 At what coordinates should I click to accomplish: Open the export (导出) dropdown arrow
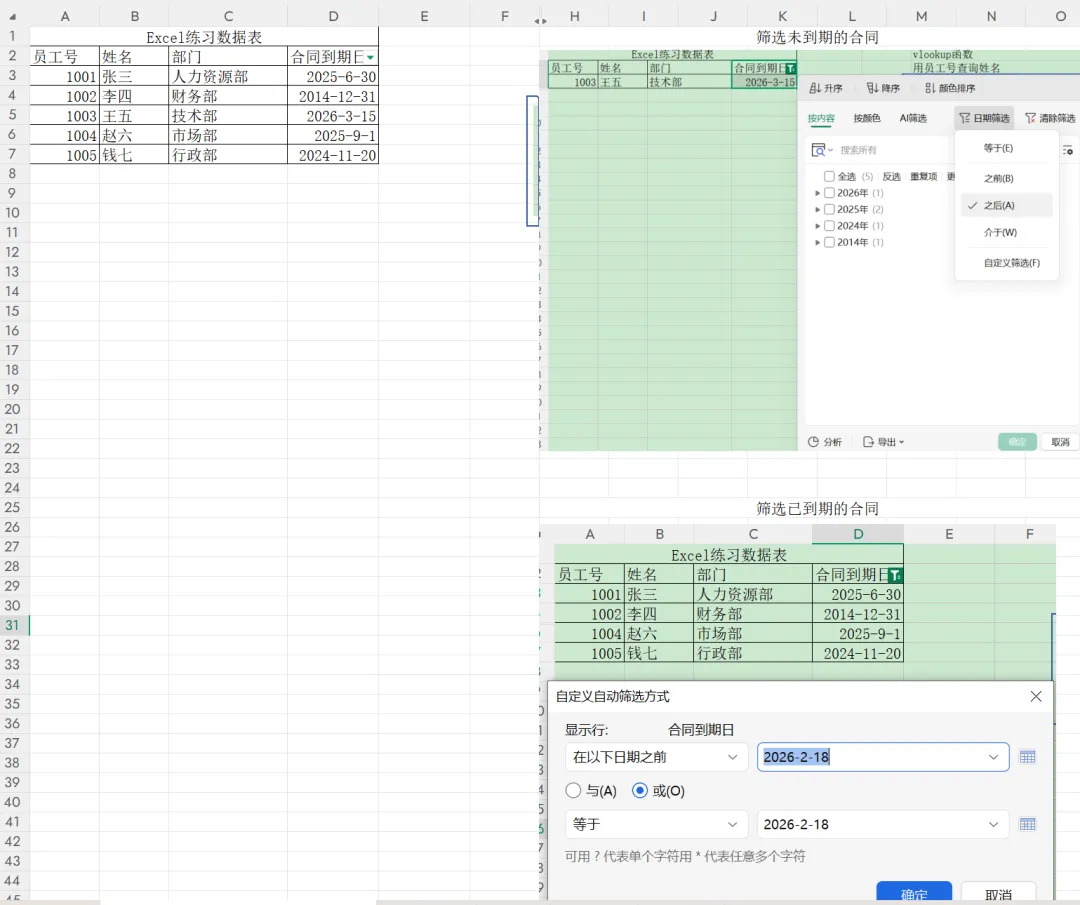click(x=902, y=442)
